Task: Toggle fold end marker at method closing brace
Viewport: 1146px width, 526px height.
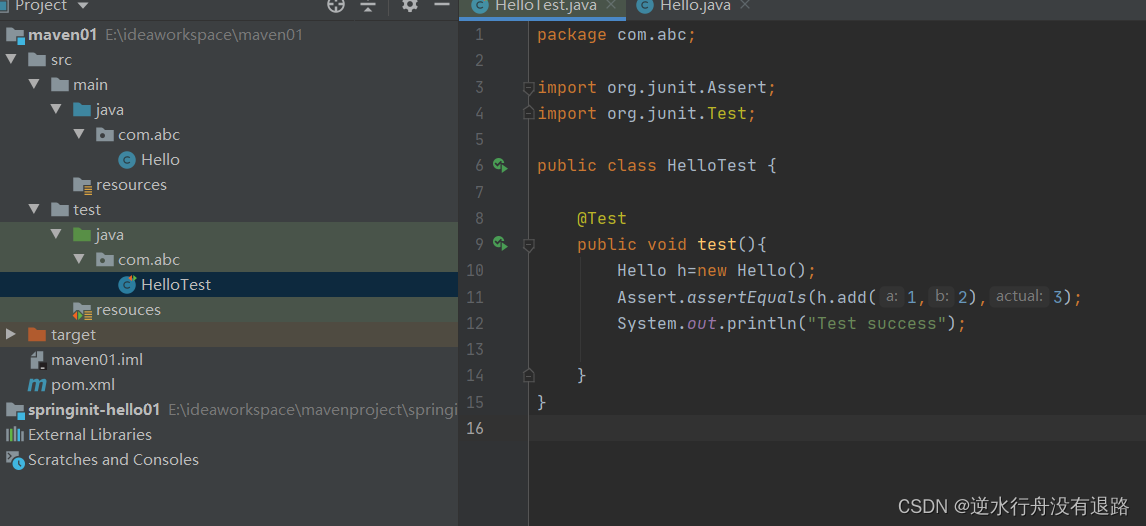Action: pos(528,375)
